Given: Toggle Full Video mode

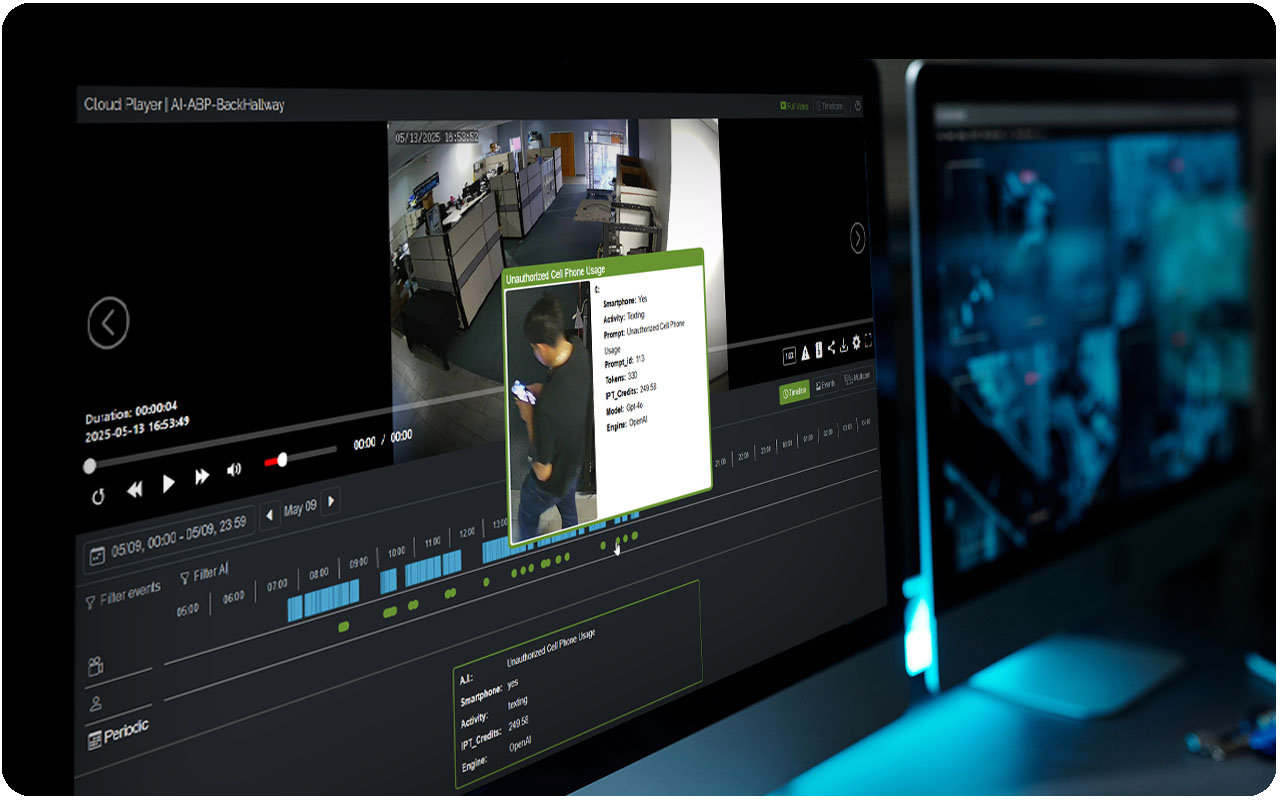Looking at the screenshot, I should pos(794,105).
